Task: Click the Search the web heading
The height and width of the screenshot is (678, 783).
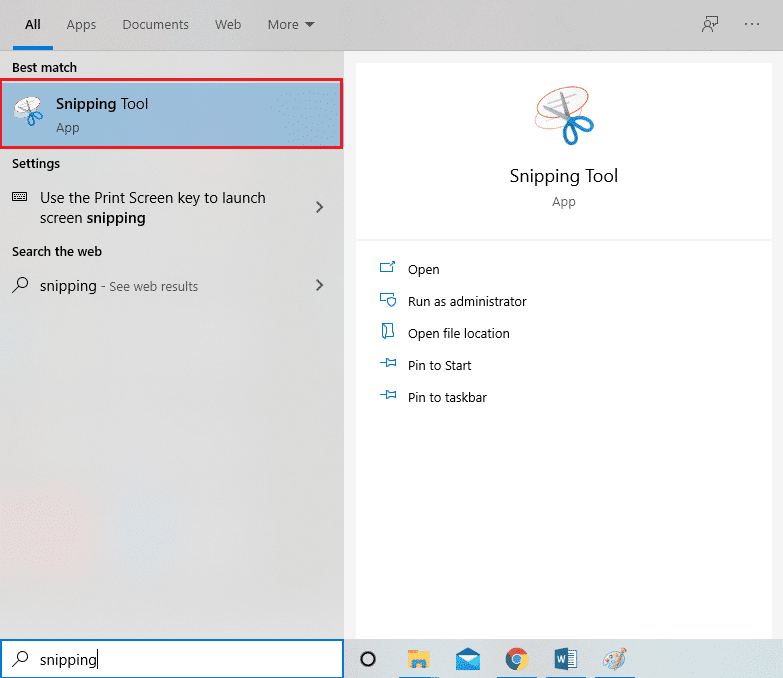Action: [x=57, y=252]
